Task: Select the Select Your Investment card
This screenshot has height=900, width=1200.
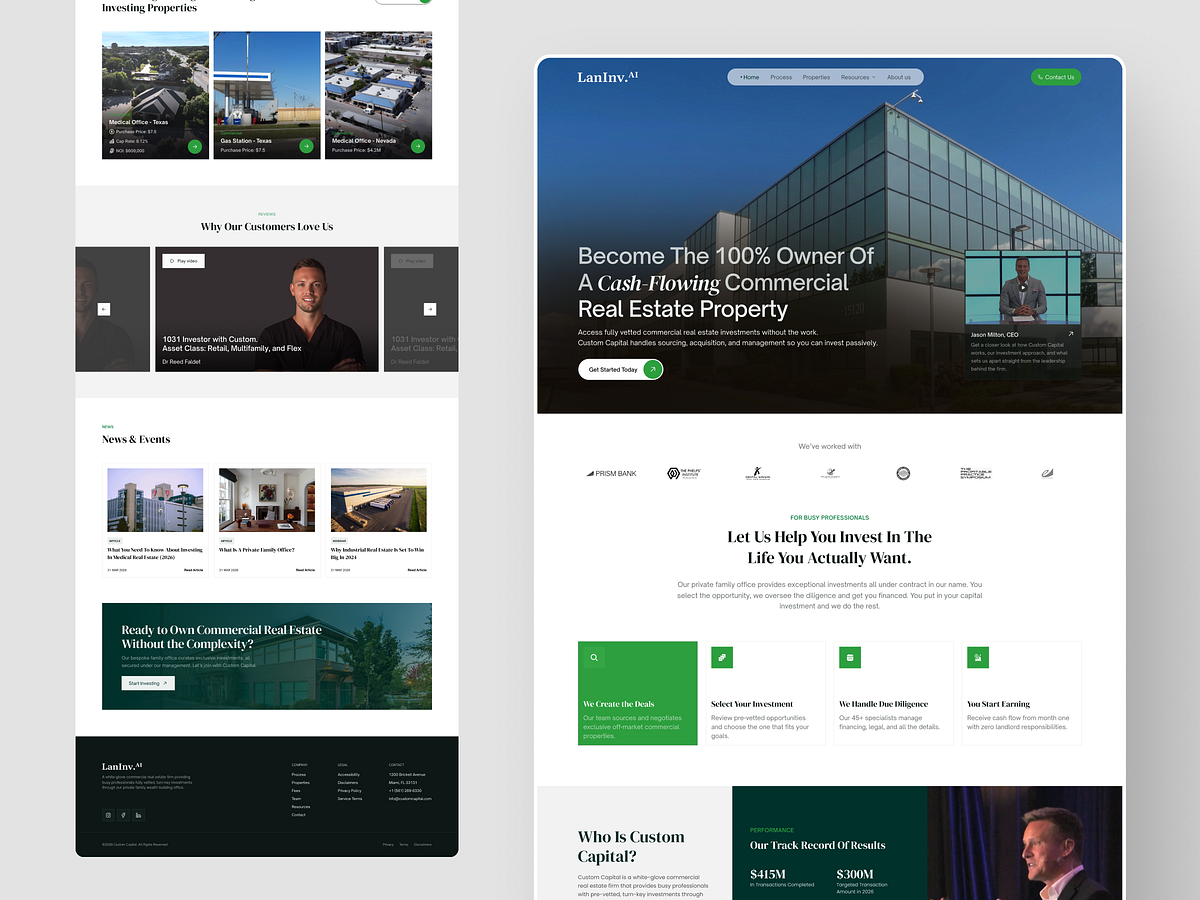Action: 765,693
